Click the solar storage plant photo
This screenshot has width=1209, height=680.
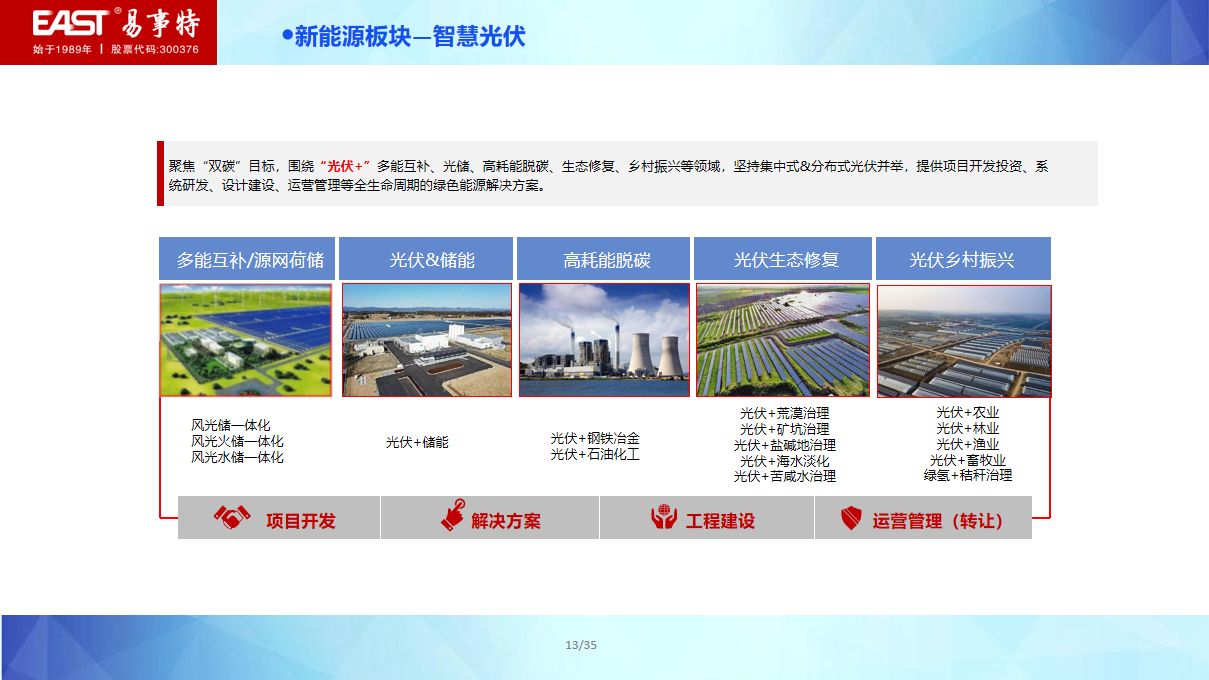[427, 340]
